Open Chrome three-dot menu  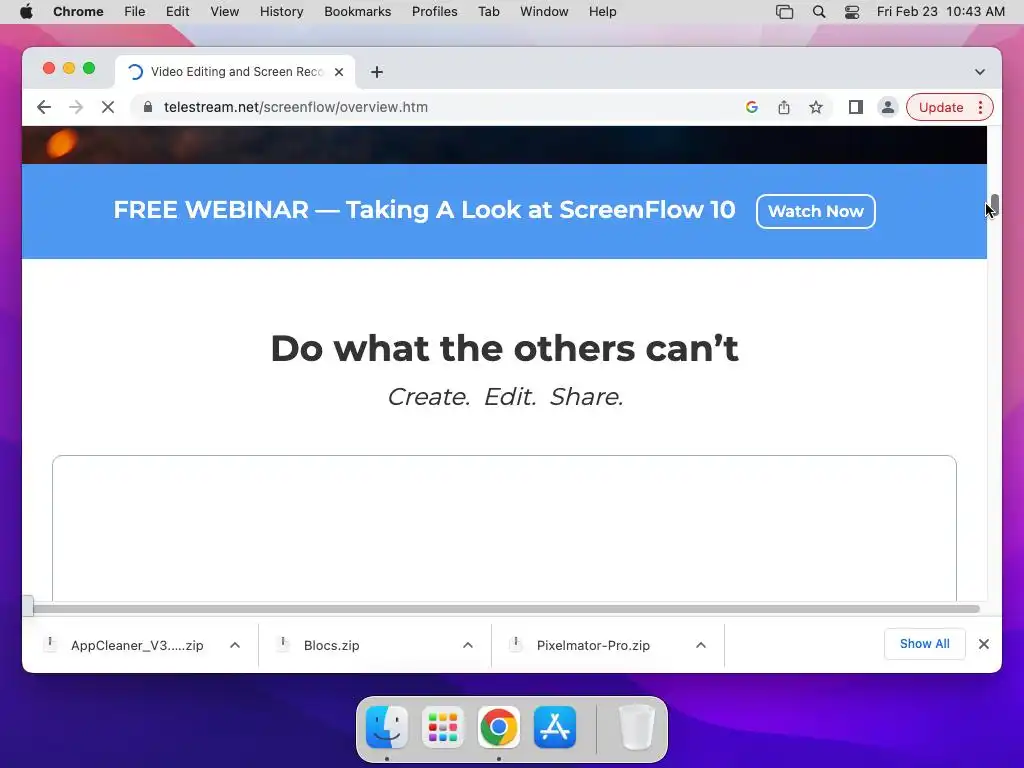[x=980, y=107]
